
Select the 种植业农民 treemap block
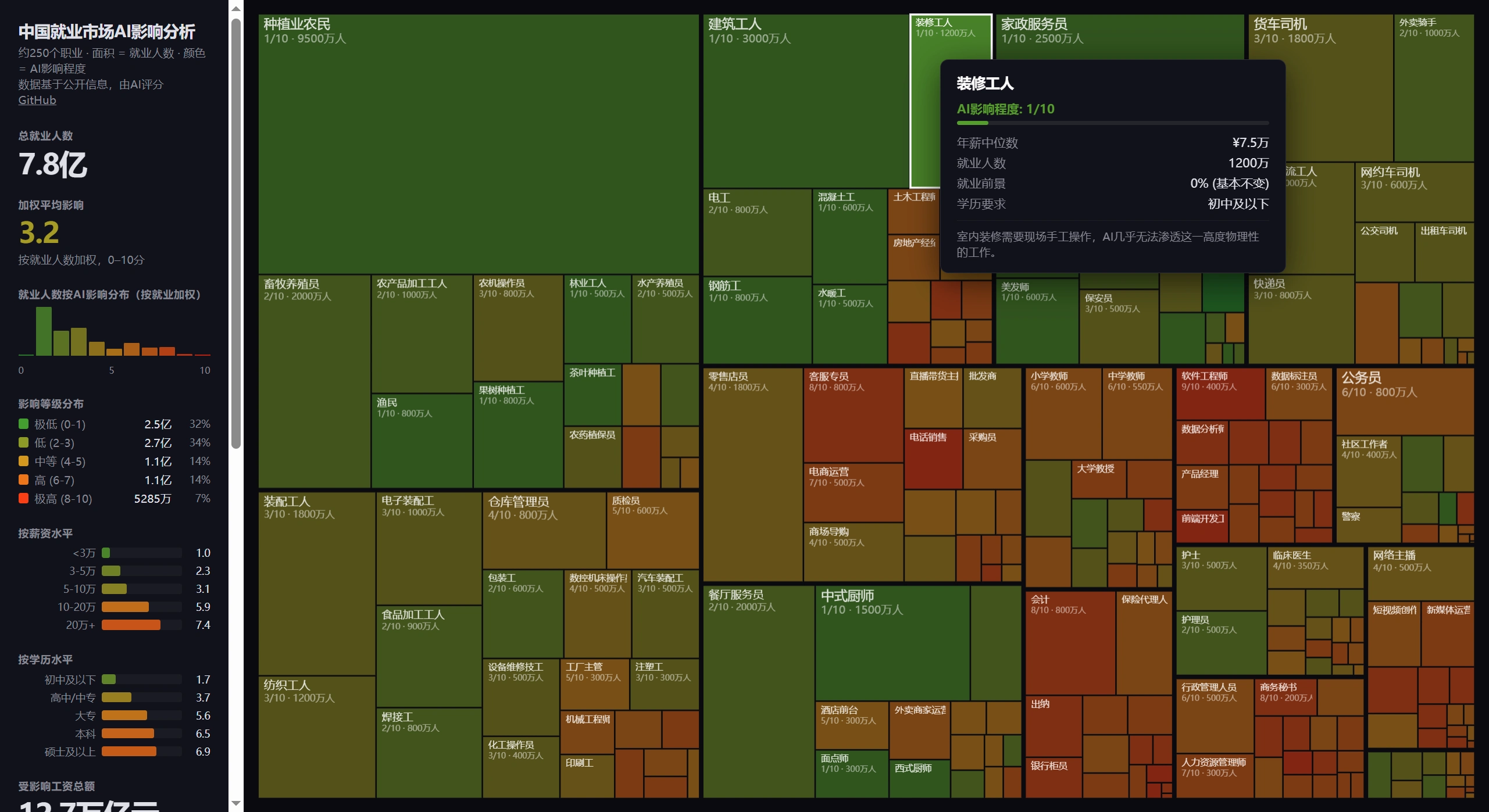coord(478,145)
